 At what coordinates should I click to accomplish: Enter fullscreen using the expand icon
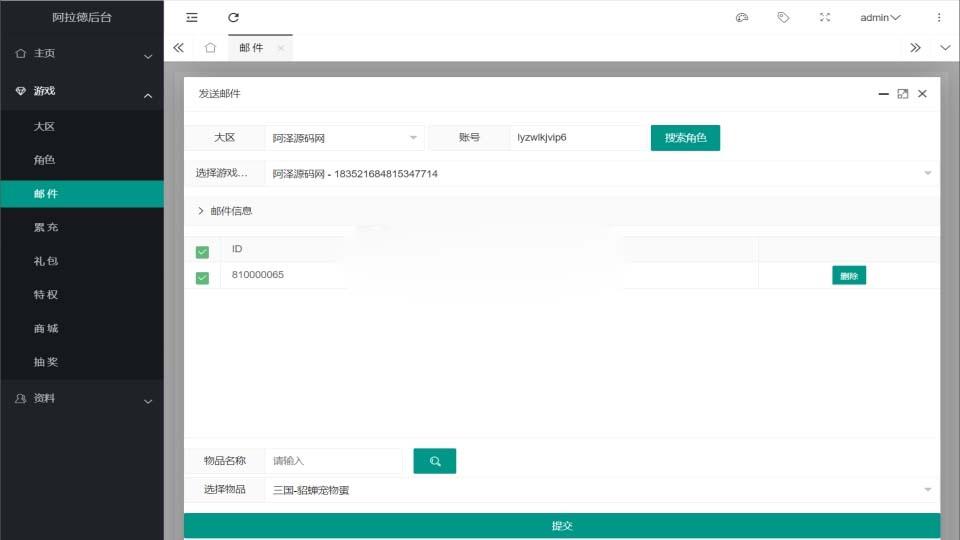[x=825, y=17]
